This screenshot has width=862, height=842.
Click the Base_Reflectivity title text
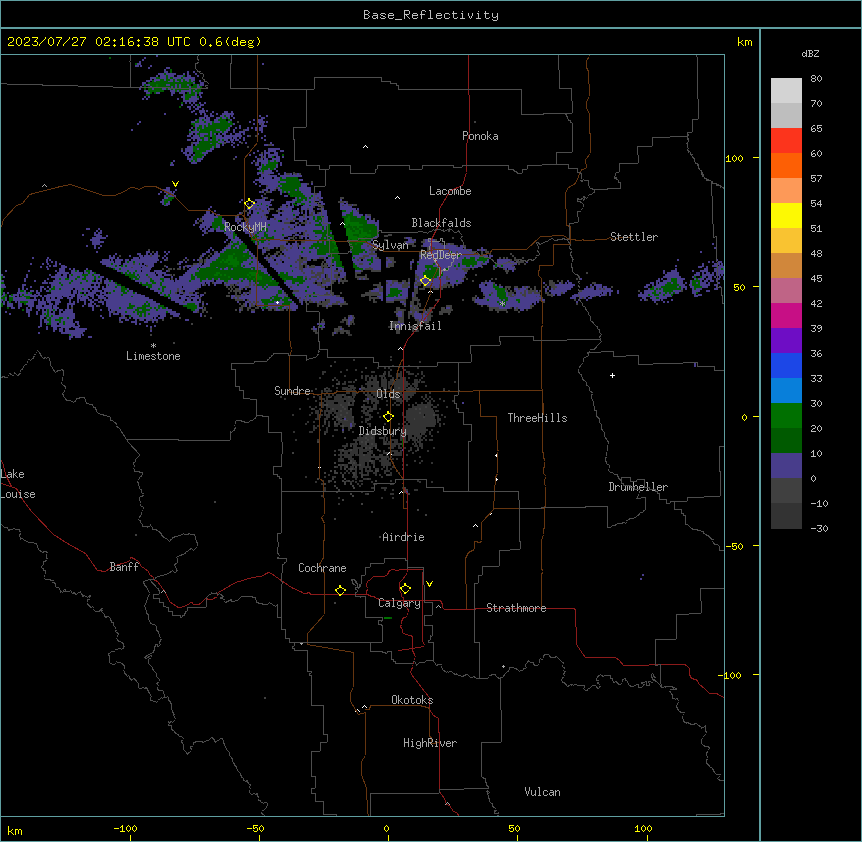coord(431,15)
